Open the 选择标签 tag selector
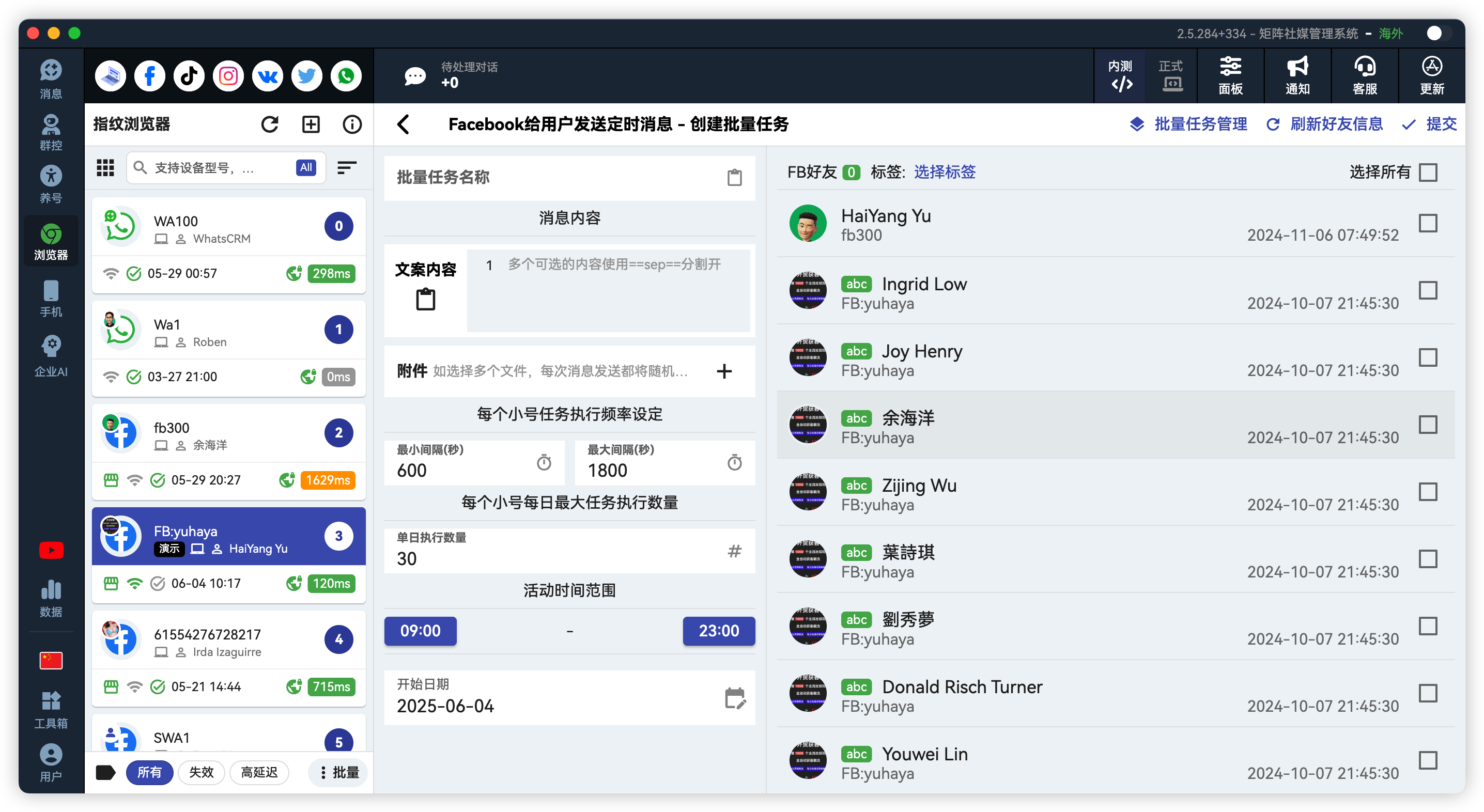The width and height of the screenshot is (1484, 812). tap(945, 172)
